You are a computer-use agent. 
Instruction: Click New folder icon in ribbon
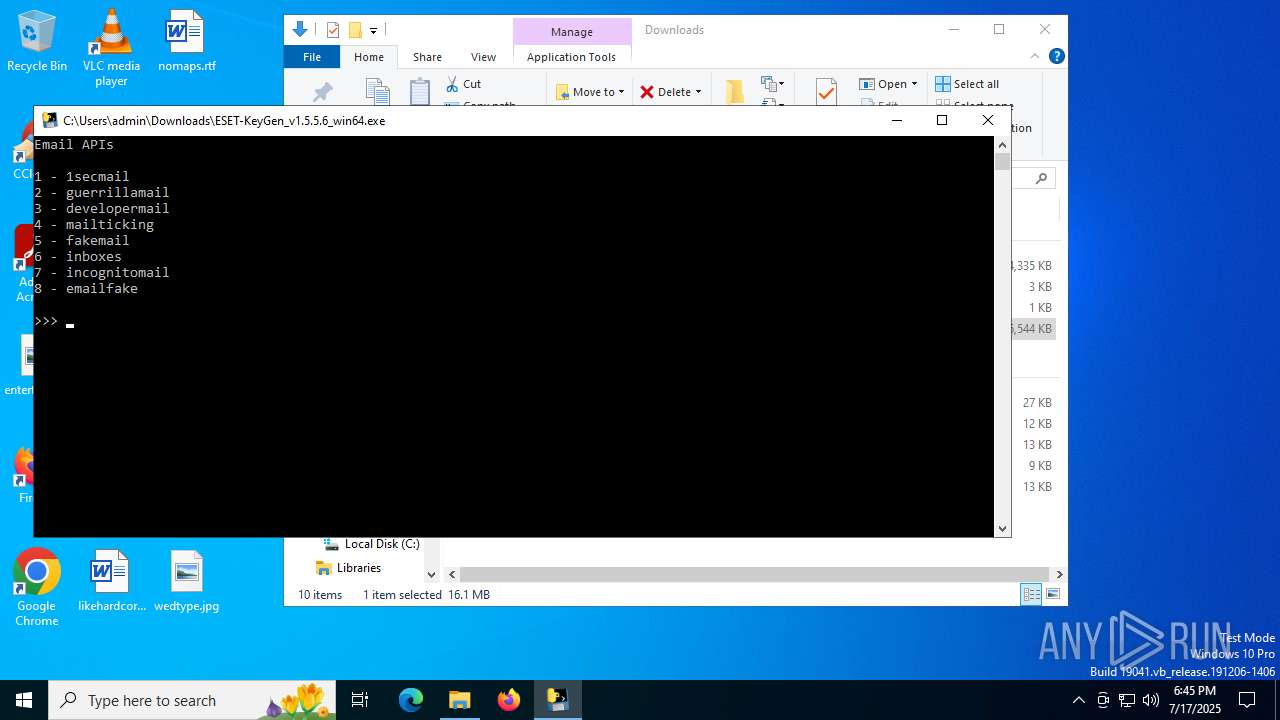point(735,91)
